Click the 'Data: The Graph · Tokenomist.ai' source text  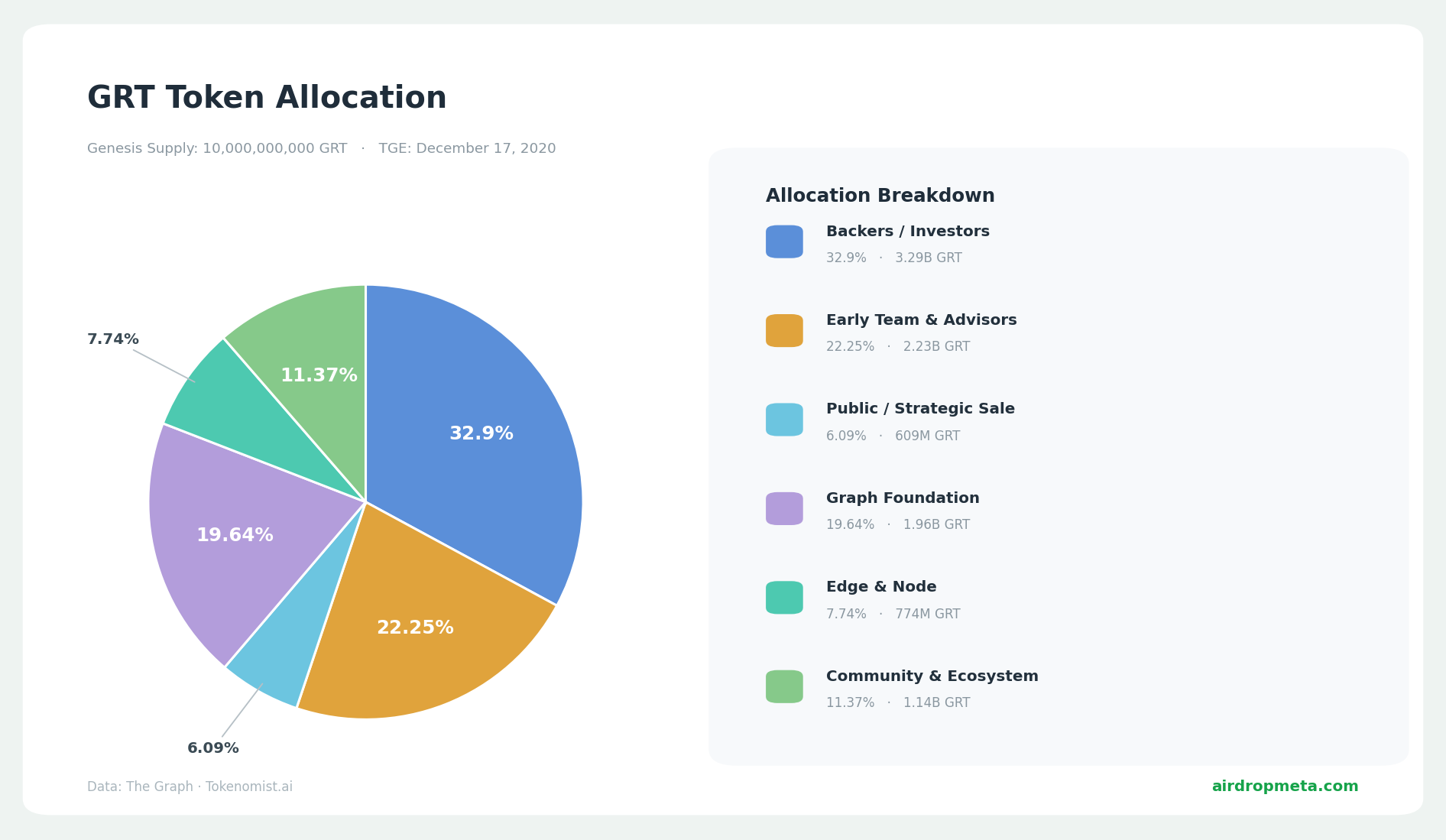tap(190, 787)
